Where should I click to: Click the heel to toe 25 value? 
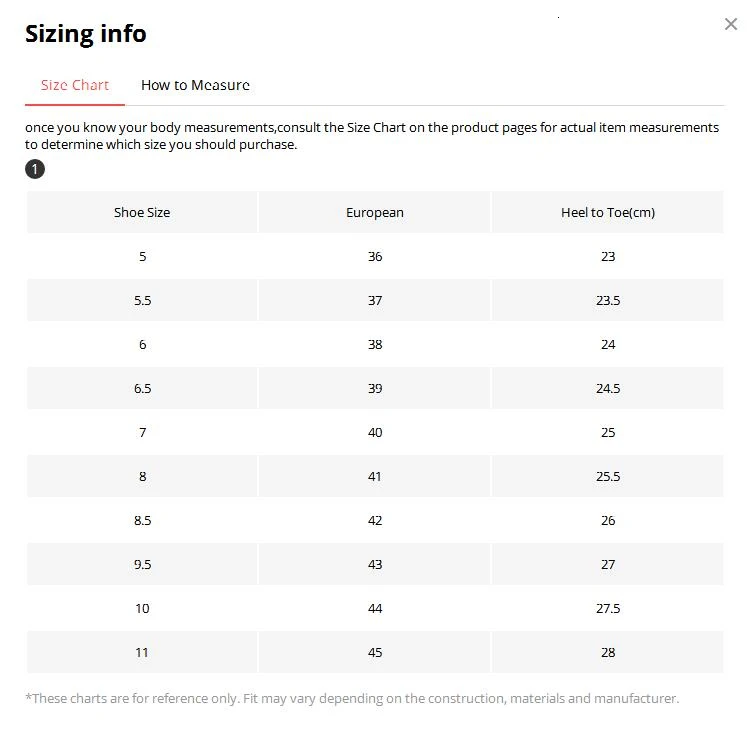(608, 432)
